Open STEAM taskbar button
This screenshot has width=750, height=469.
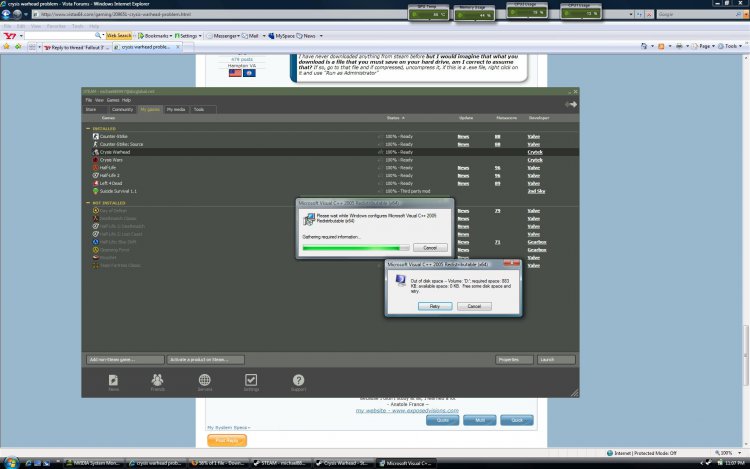(281, 463)
